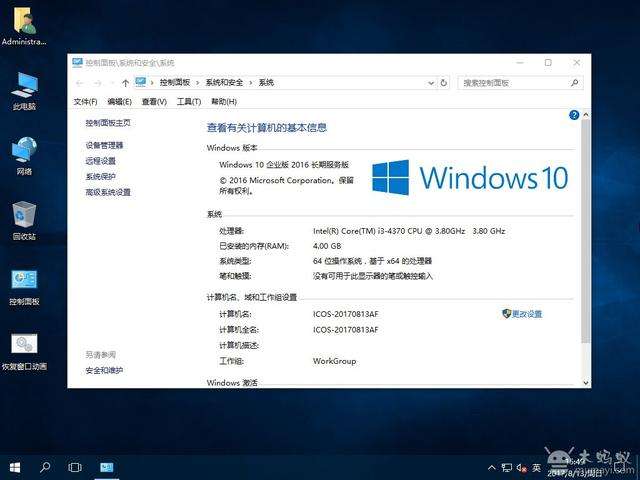Go to 控制面板主页 link

tap(108, 123)
